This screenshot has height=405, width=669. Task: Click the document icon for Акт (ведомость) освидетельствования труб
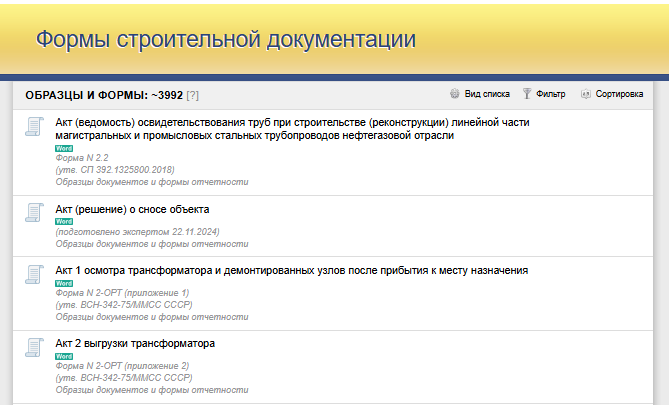(35, 127)
